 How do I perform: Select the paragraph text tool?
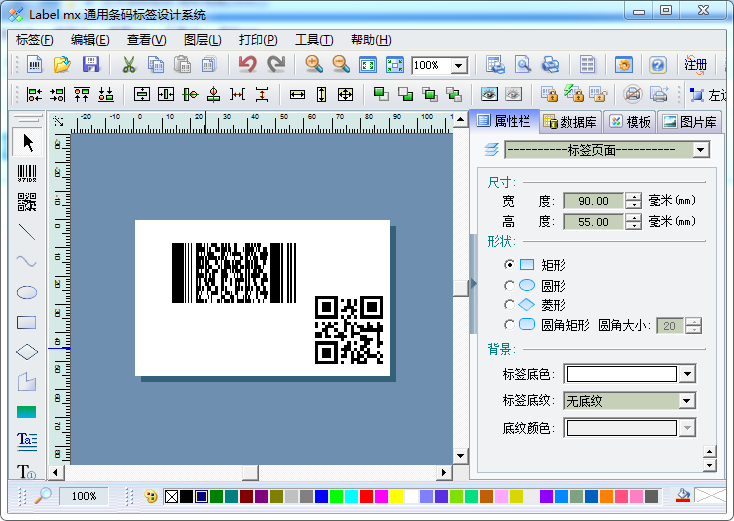(27, 441)
